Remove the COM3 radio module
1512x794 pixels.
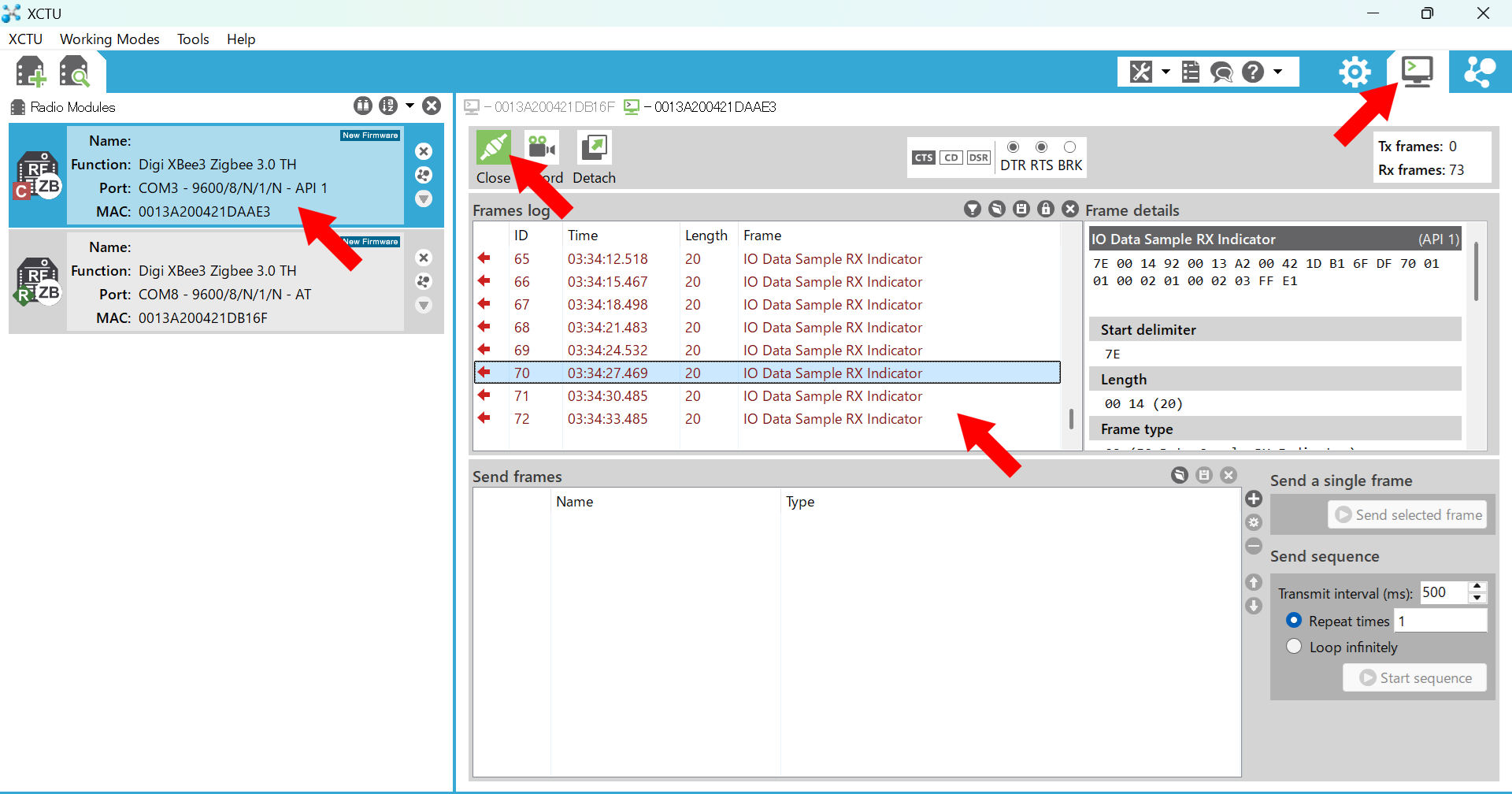(x=424, y=151)
